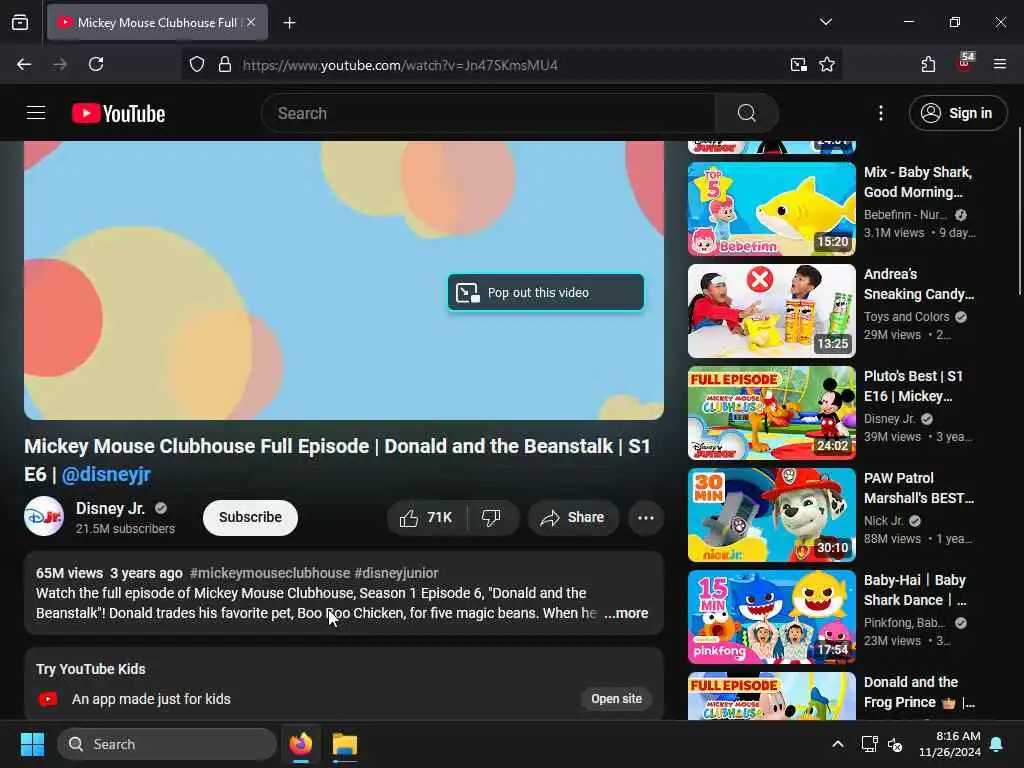
Task: Open Baby-Hai | Baby Shark Dance title
Action: 915,590
